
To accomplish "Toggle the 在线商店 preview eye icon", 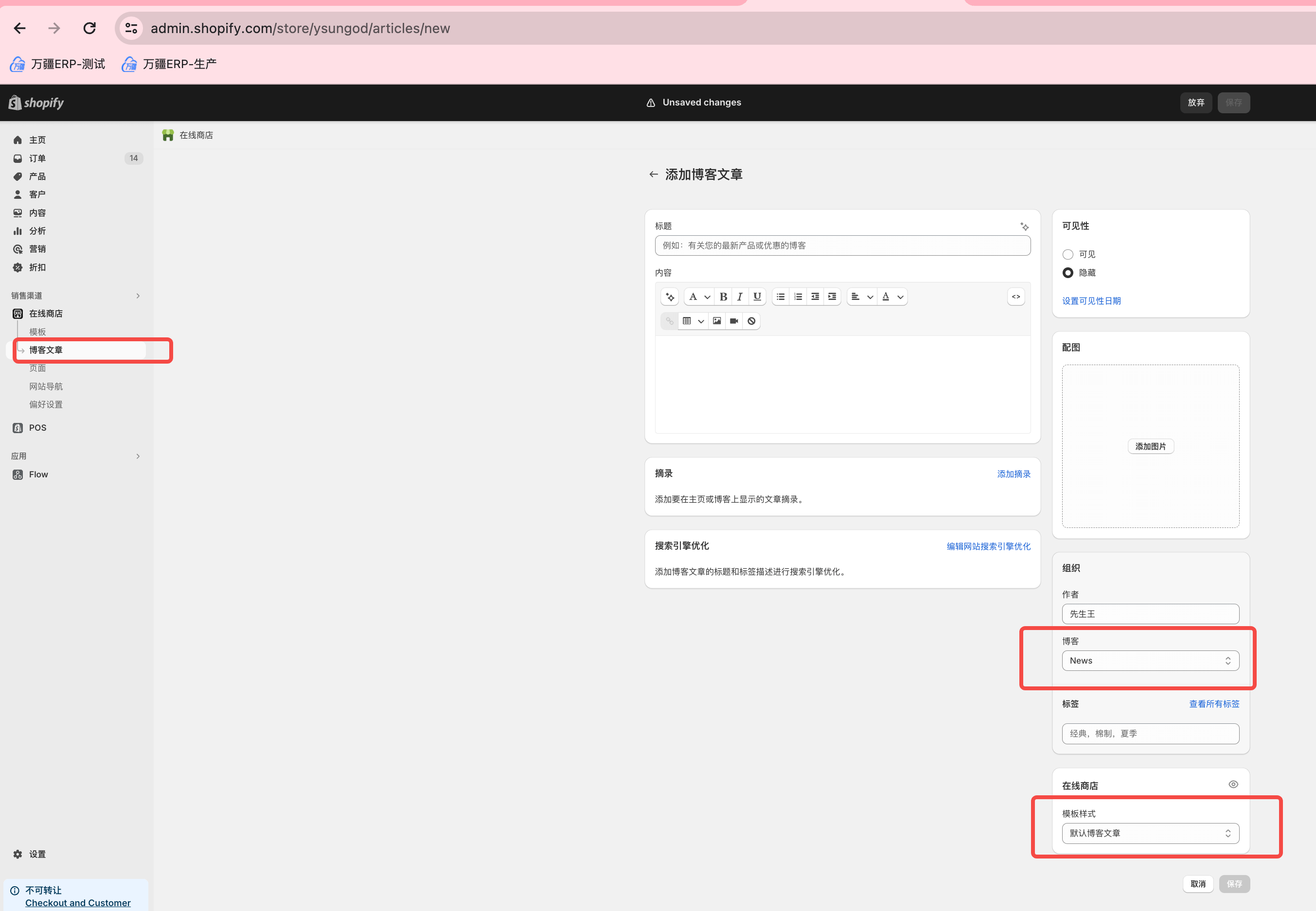I will (1233, 784).
